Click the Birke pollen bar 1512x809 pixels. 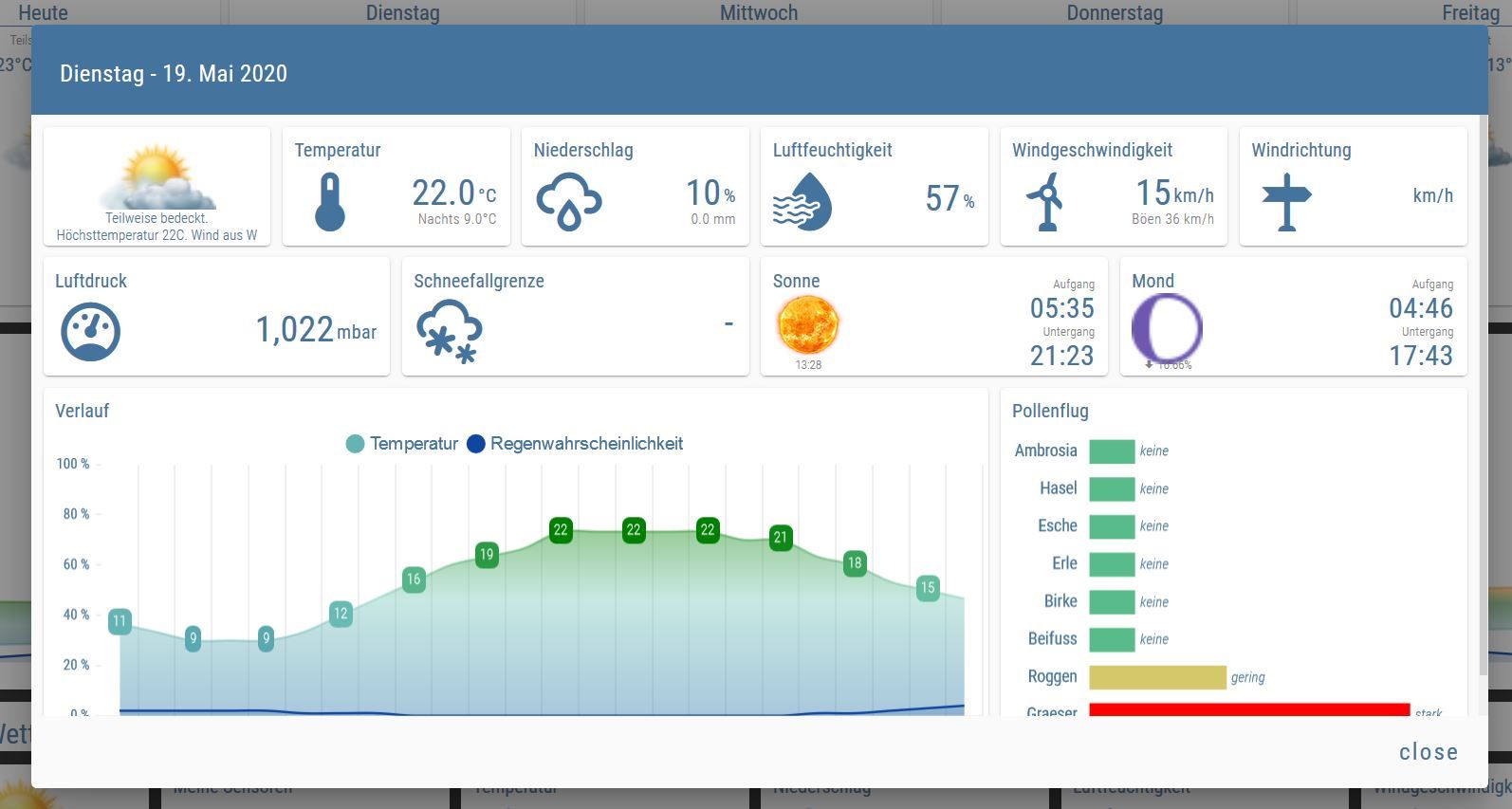coord(1112,602)
